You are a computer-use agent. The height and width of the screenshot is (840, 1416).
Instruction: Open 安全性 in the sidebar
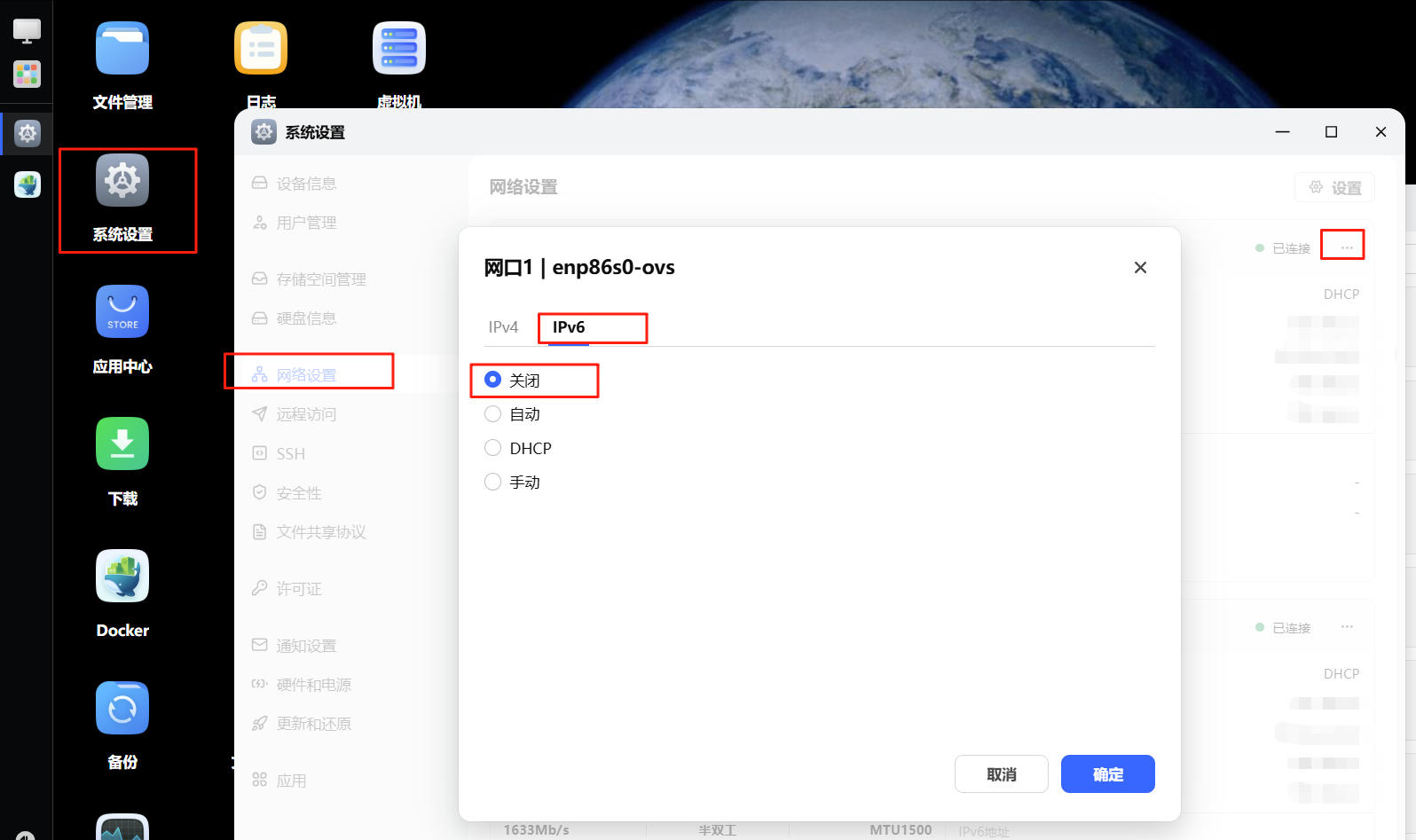[x=299, y=492]
